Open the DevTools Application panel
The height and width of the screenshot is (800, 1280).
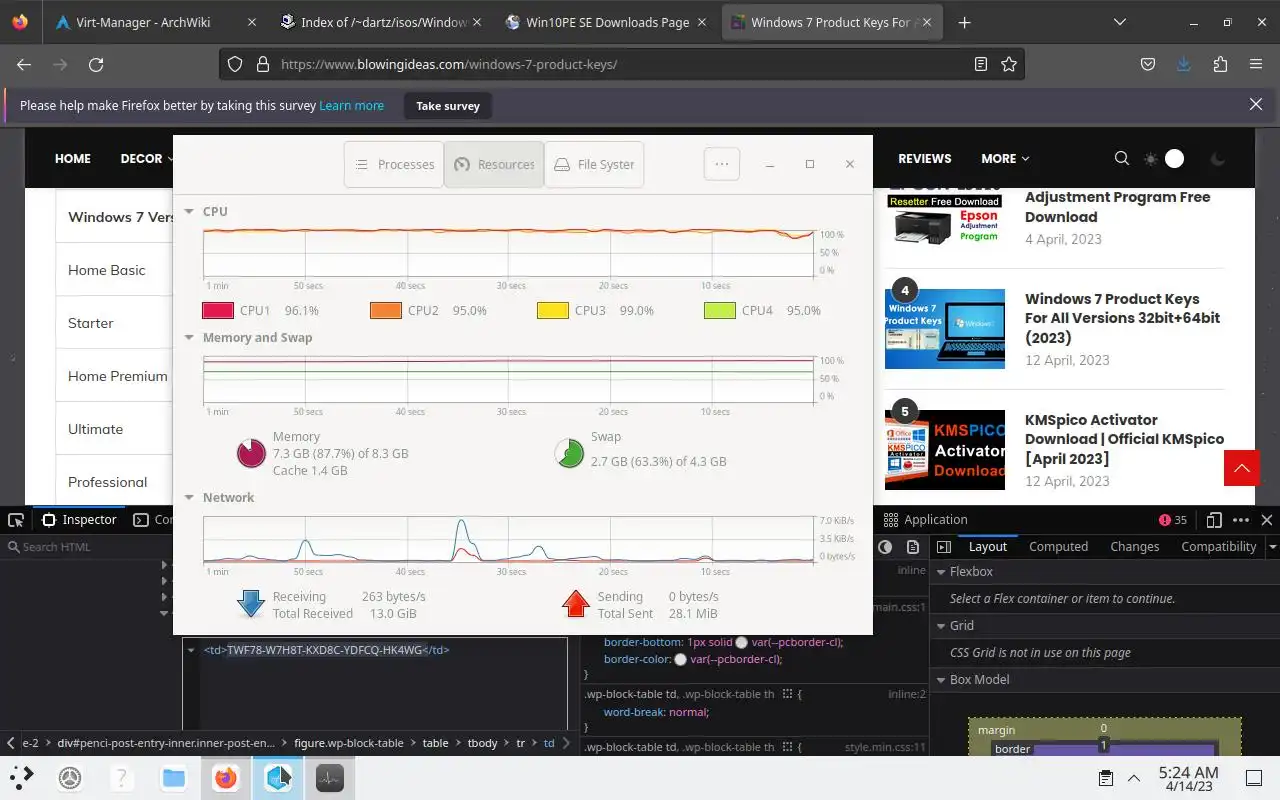(925, 520)
